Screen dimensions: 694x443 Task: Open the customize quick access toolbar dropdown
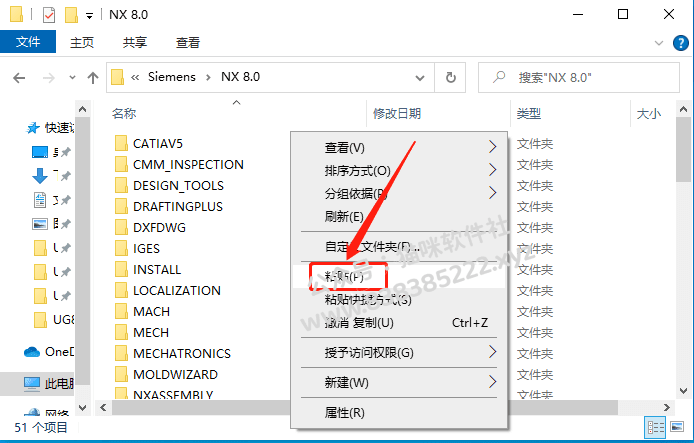tap(89, 16)
